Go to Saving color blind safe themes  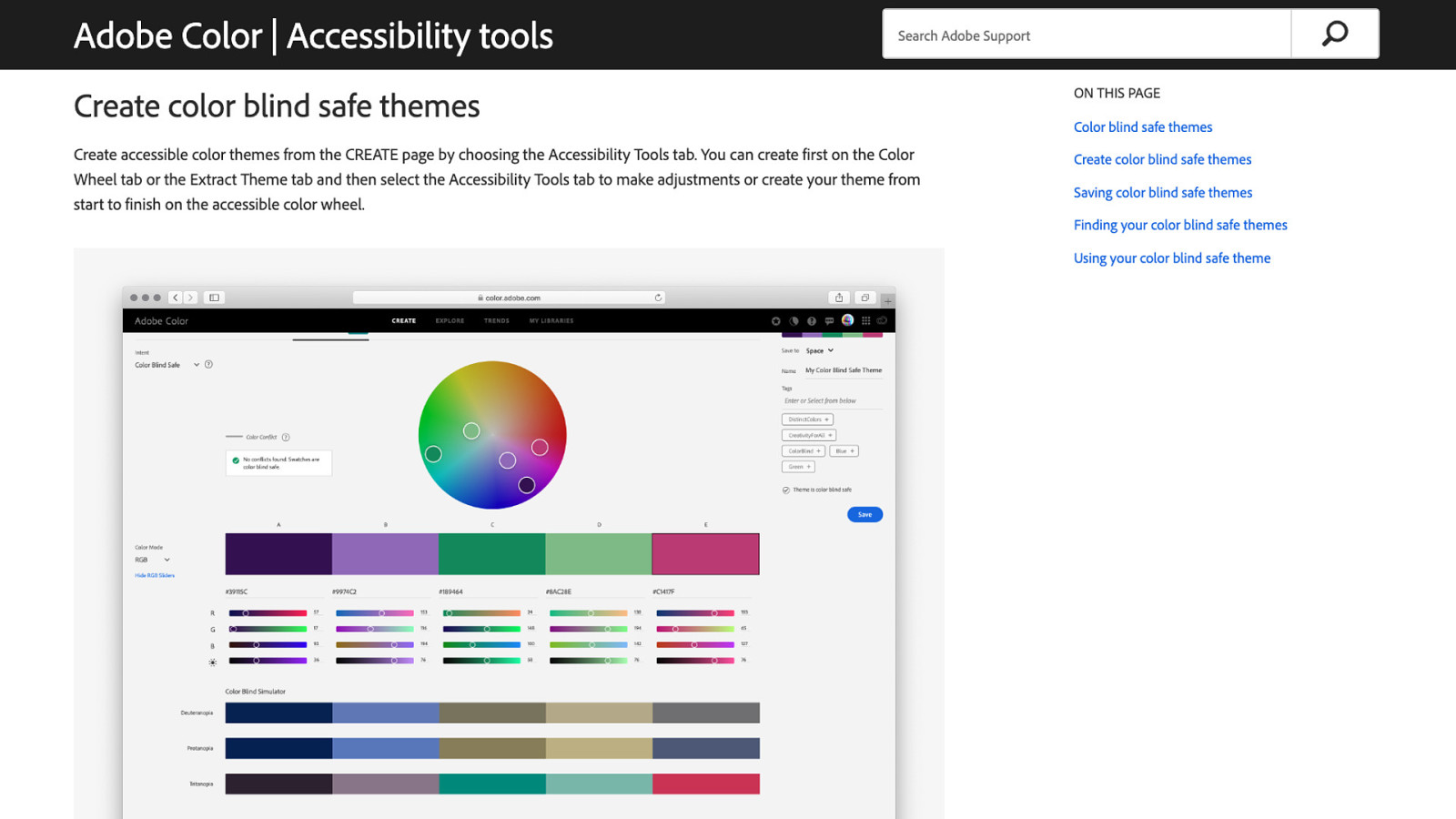pyautogui.click(x=1163, y=192)
